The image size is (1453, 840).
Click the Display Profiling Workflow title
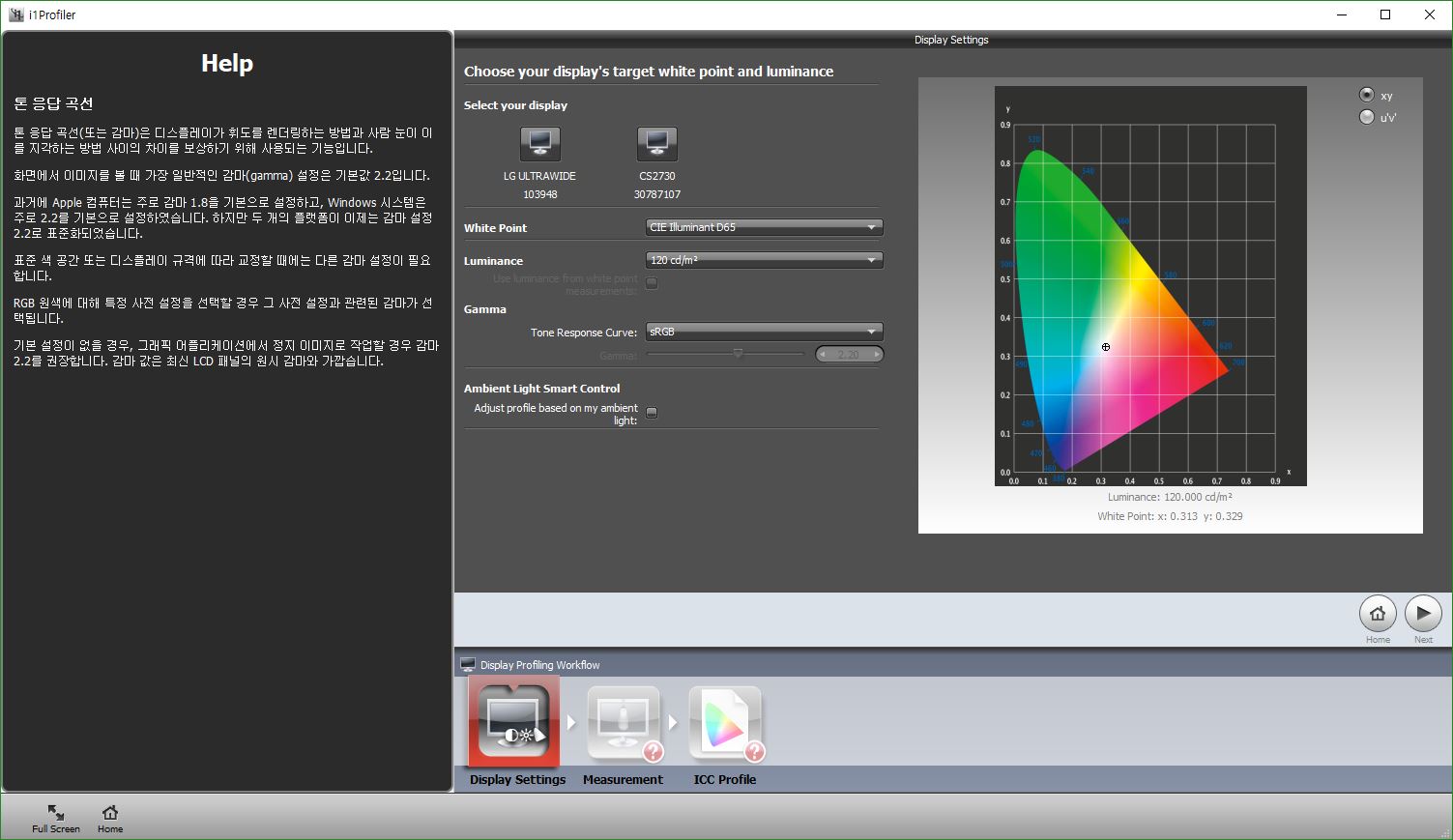point(539,665)
